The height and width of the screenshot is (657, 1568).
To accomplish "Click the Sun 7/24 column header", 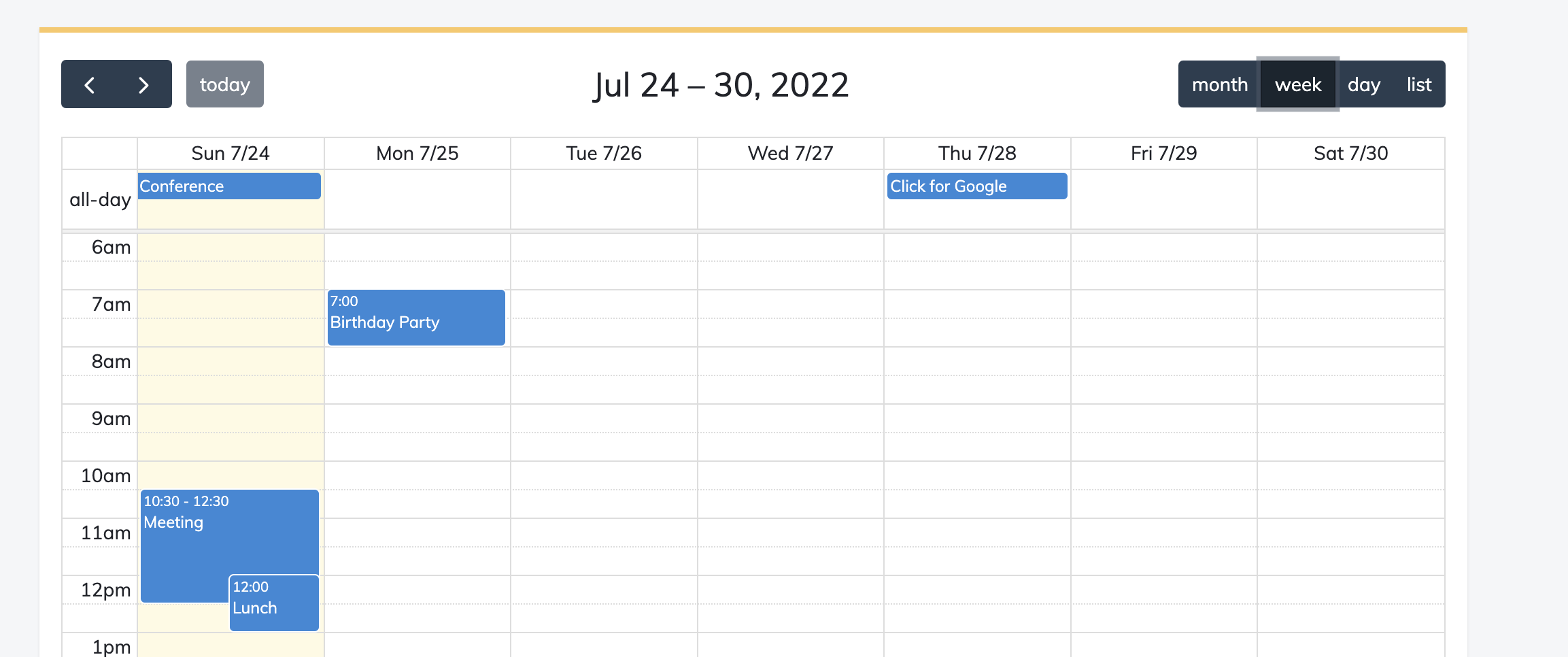I will click(x=231, y=153).
